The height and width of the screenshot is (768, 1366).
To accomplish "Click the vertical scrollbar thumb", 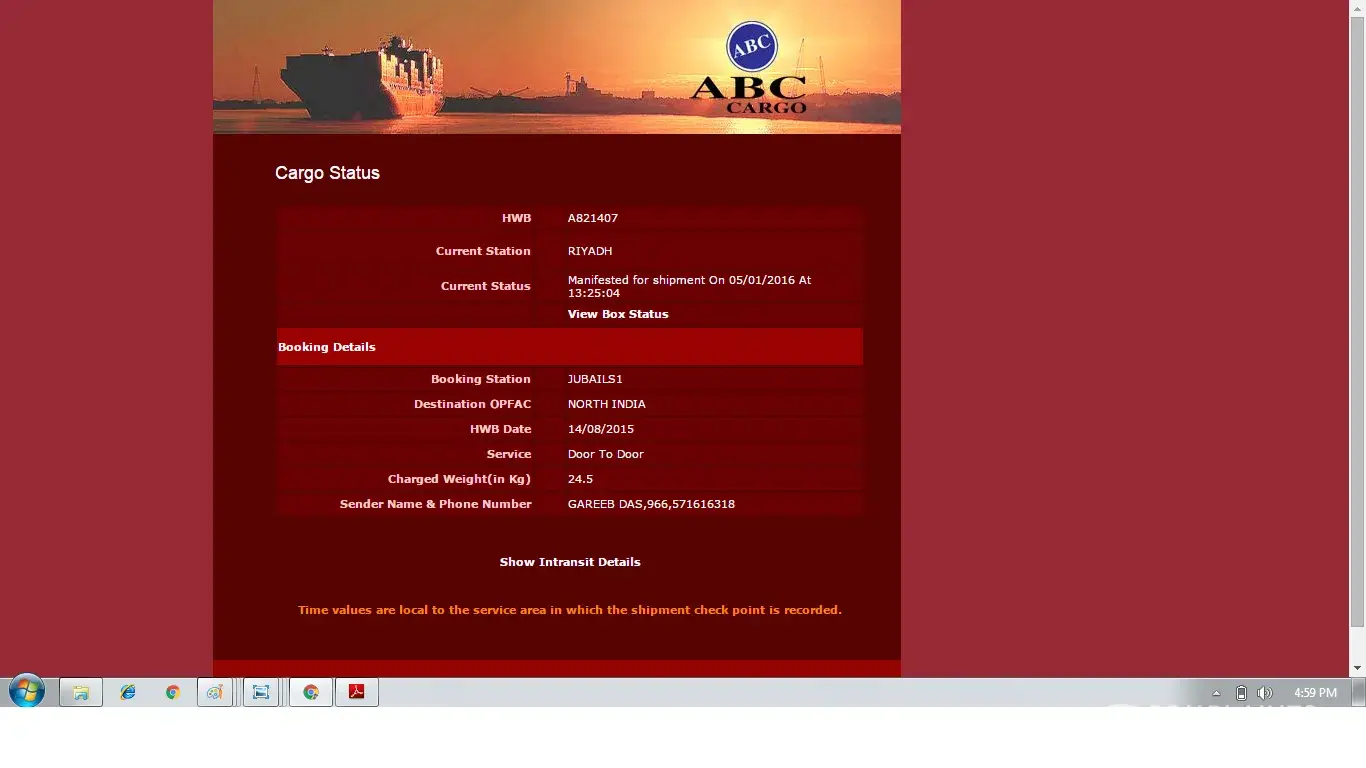I will (x=1357, y=321).
